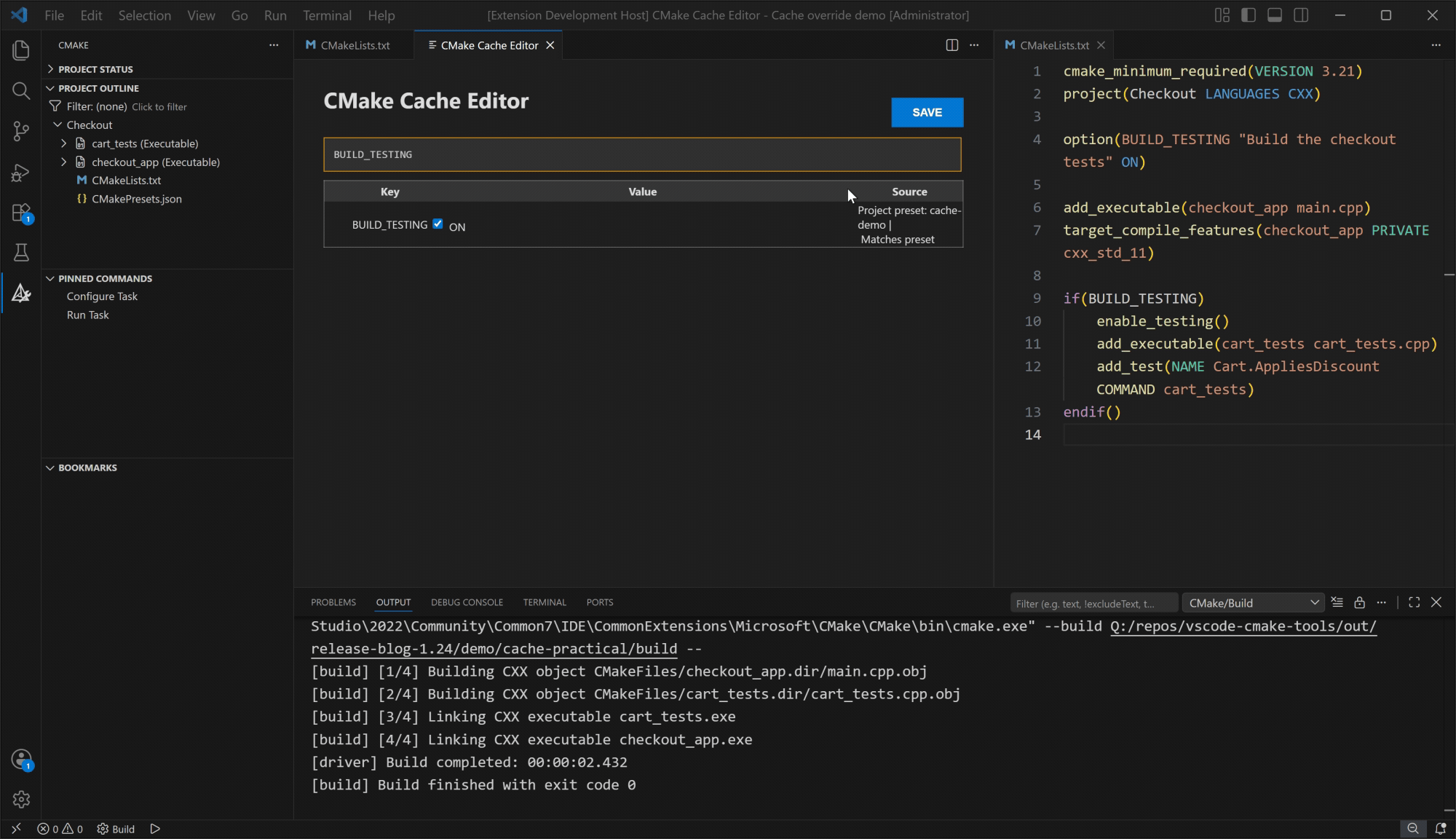
Task: Clear the output panel
Action: (1337, 602)
